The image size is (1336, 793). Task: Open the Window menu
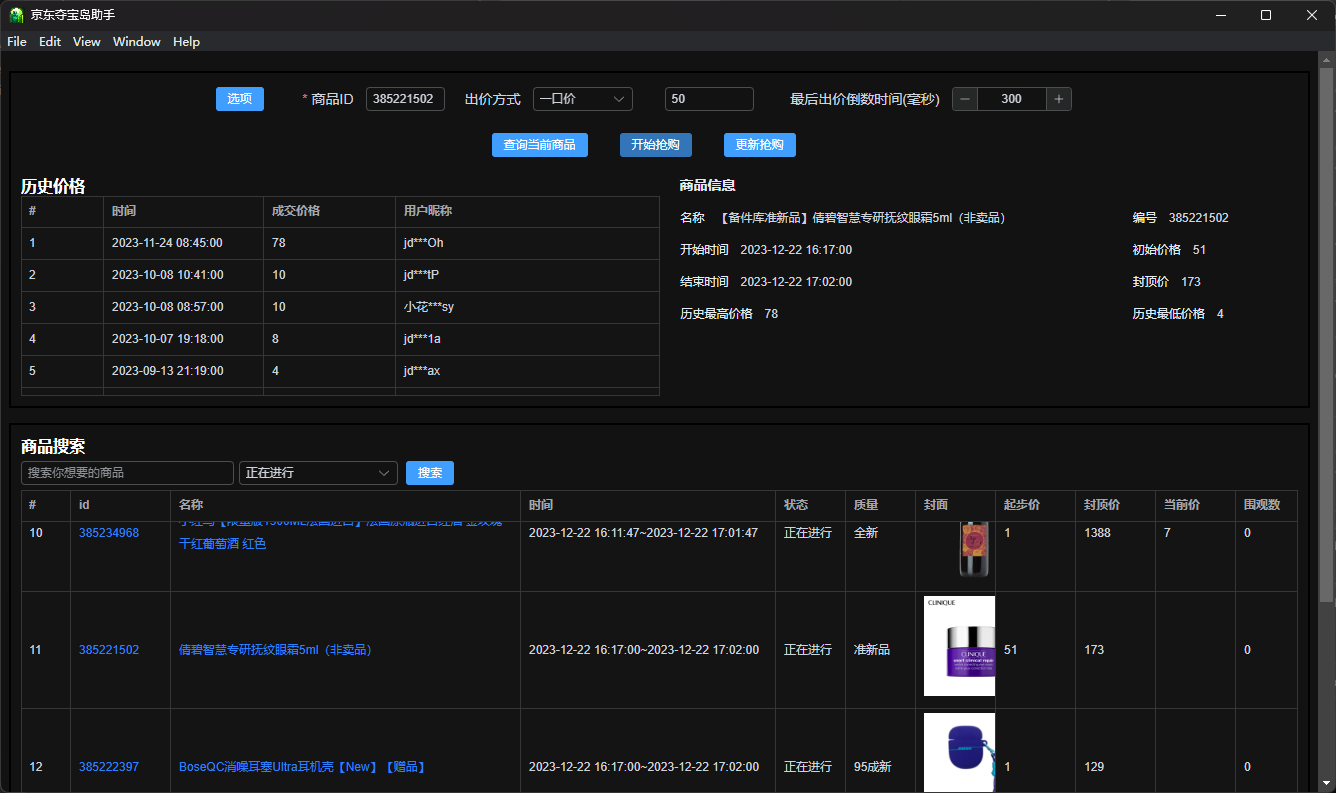[x=137, y=42]
